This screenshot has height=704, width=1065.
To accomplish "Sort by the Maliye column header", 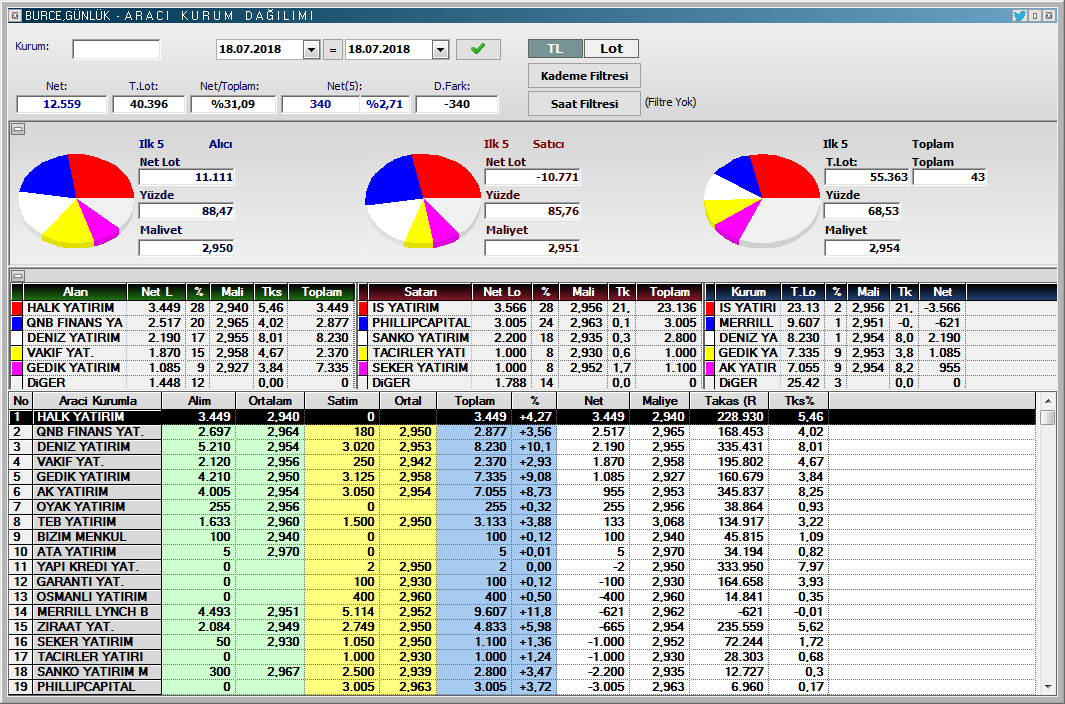I will click(x=660, y=401).
